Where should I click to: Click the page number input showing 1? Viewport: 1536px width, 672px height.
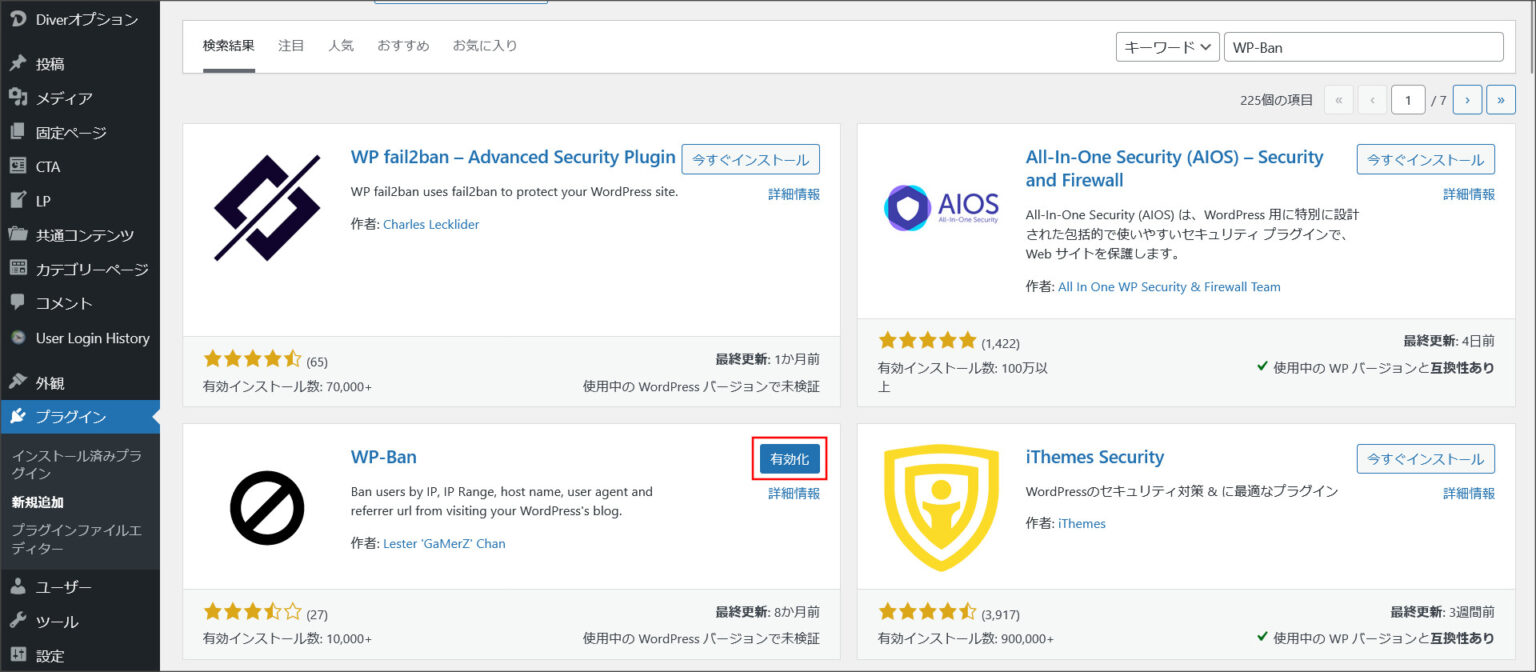(x=1408, y=99)
